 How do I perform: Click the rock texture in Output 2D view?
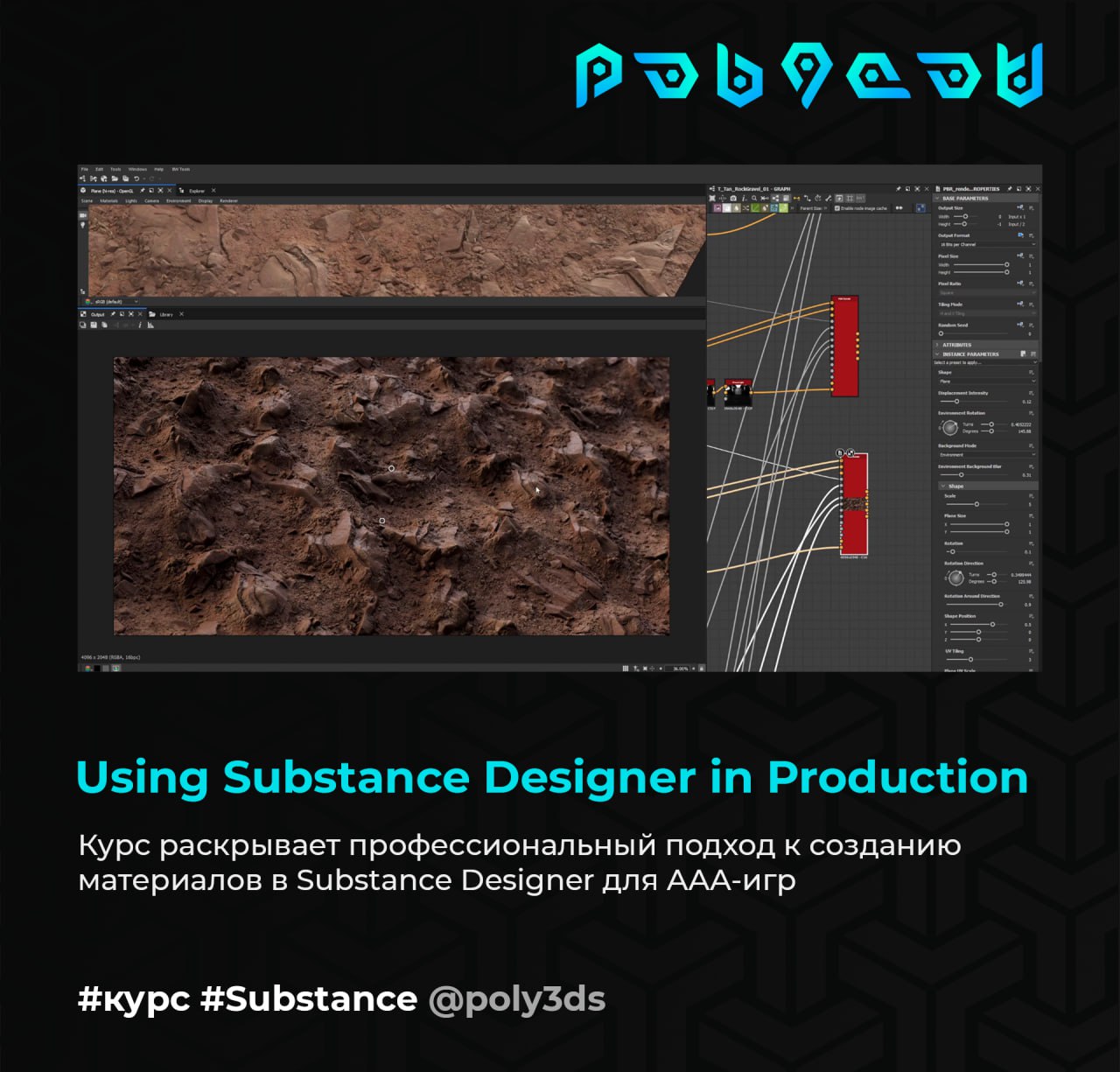point(391,495)
